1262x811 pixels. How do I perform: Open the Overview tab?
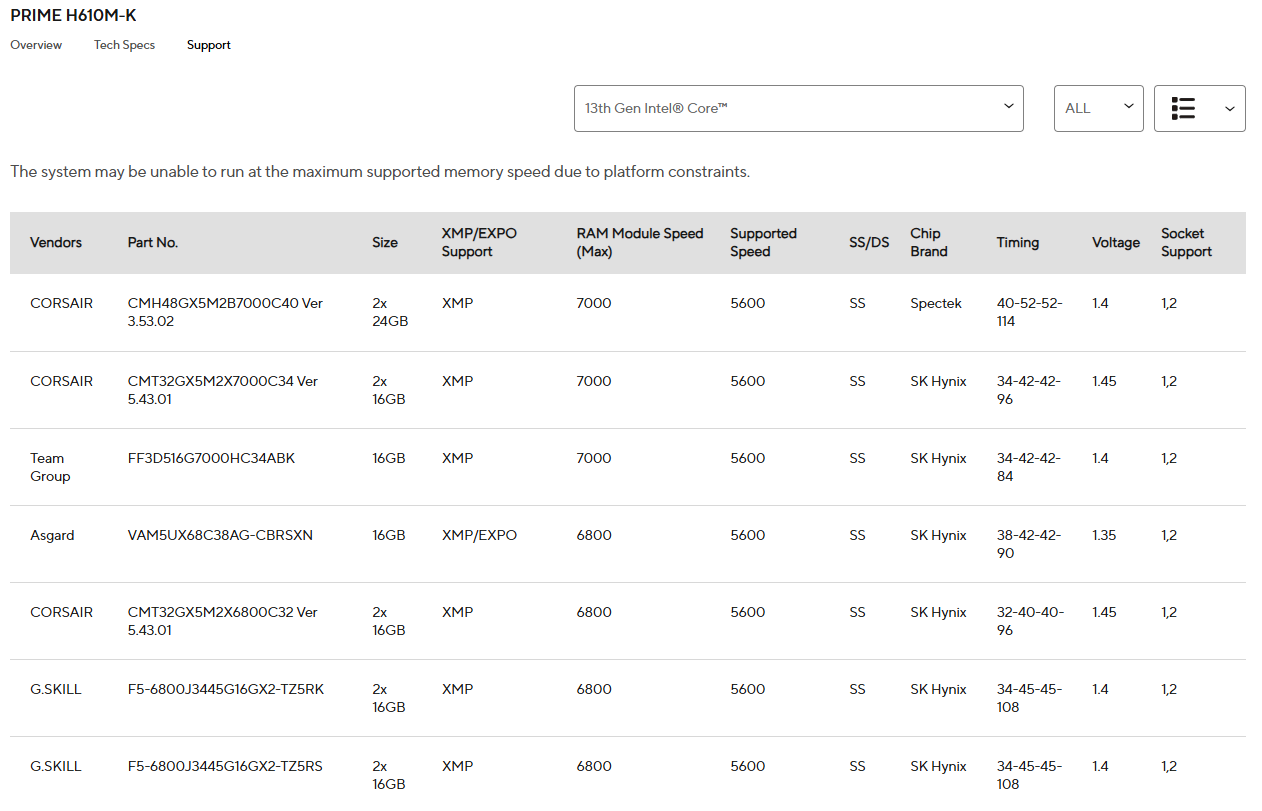(36, 45)
